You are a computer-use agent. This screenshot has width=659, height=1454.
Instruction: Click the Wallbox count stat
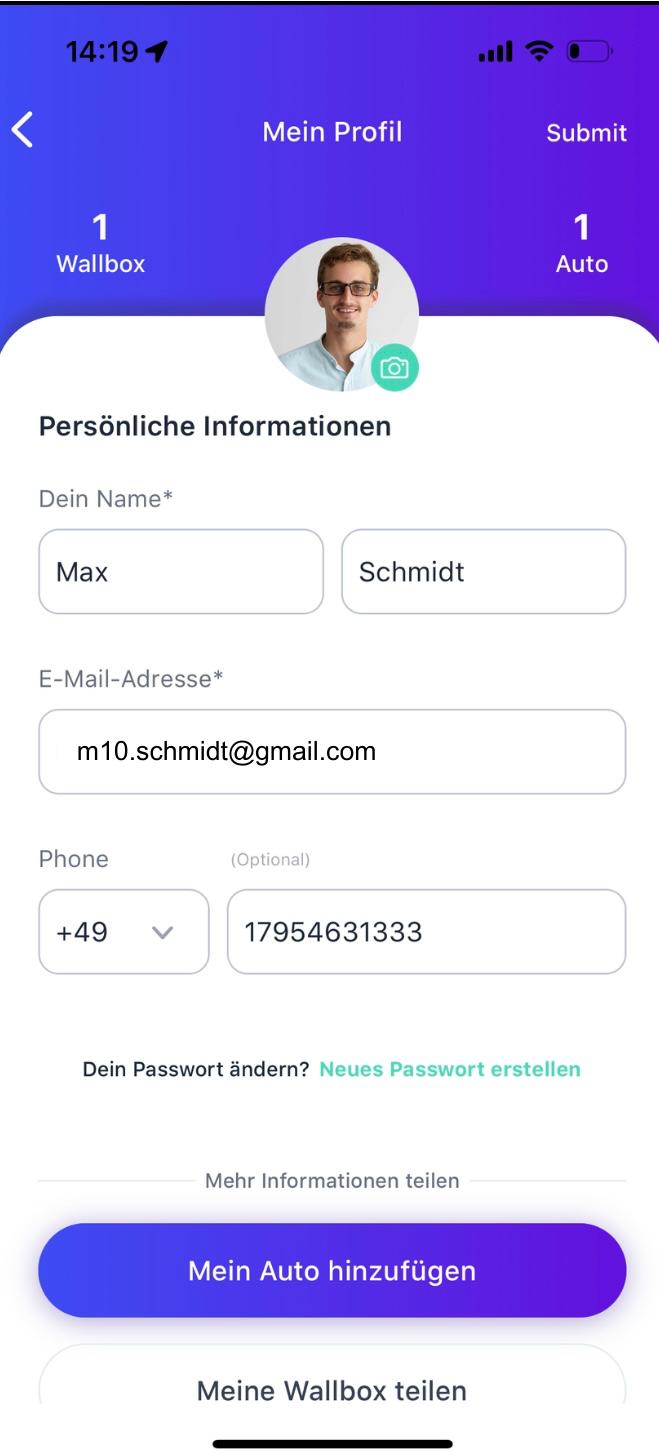click(100, 244)
